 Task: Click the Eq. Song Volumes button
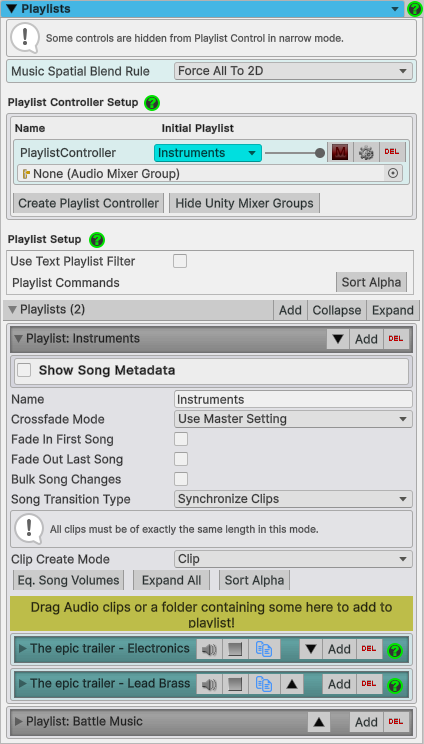tap(68, 580)
